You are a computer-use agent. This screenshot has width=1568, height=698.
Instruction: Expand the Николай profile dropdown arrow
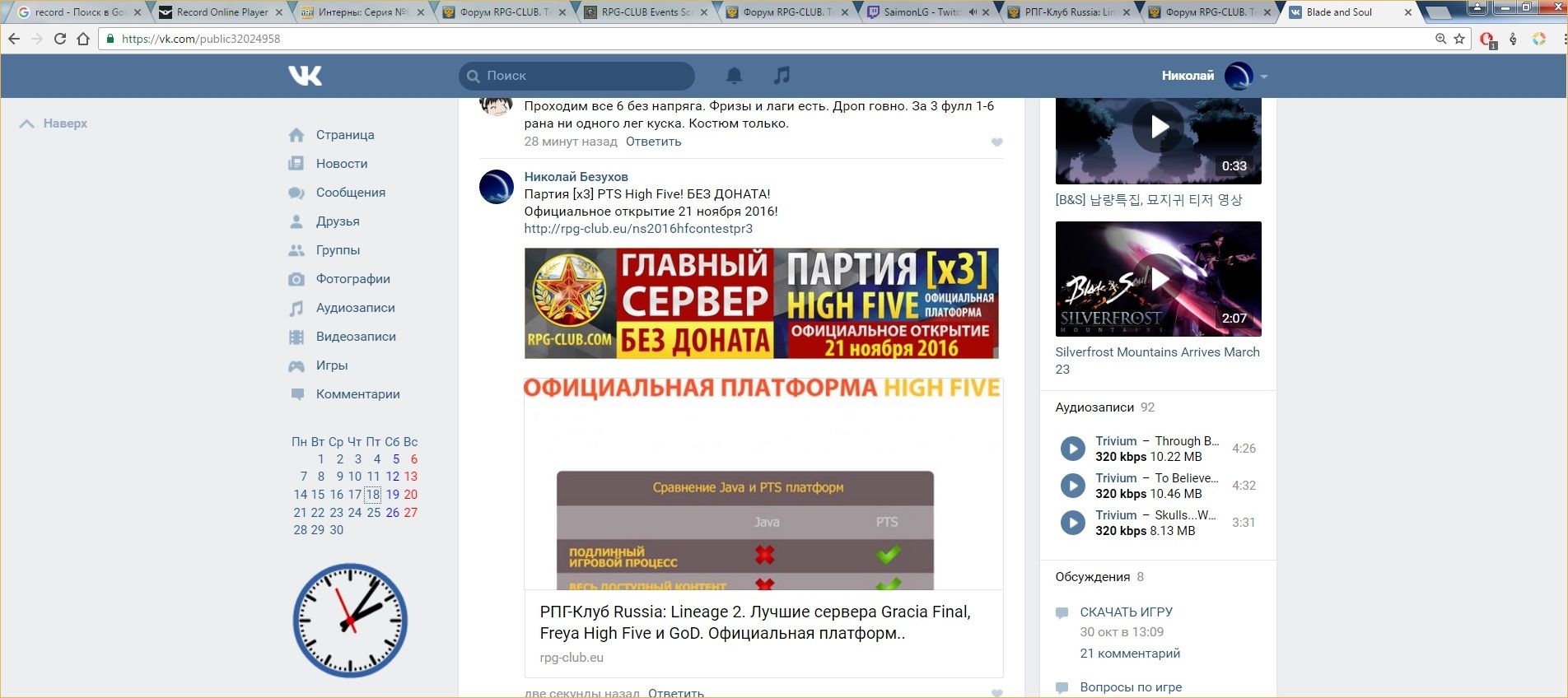click(x=1264, y=77)
